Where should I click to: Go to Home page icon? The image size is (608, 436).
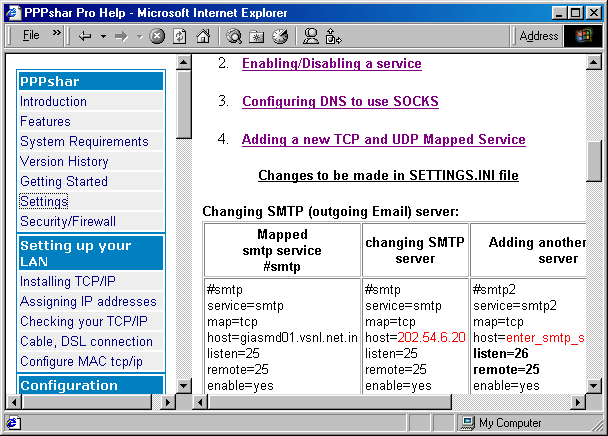203,36
